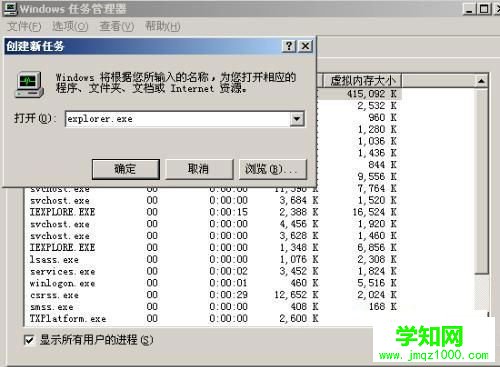The width and height of the screenshot is (500, 367).
Task: Open the 查看(V) menu
Action: 117,26
